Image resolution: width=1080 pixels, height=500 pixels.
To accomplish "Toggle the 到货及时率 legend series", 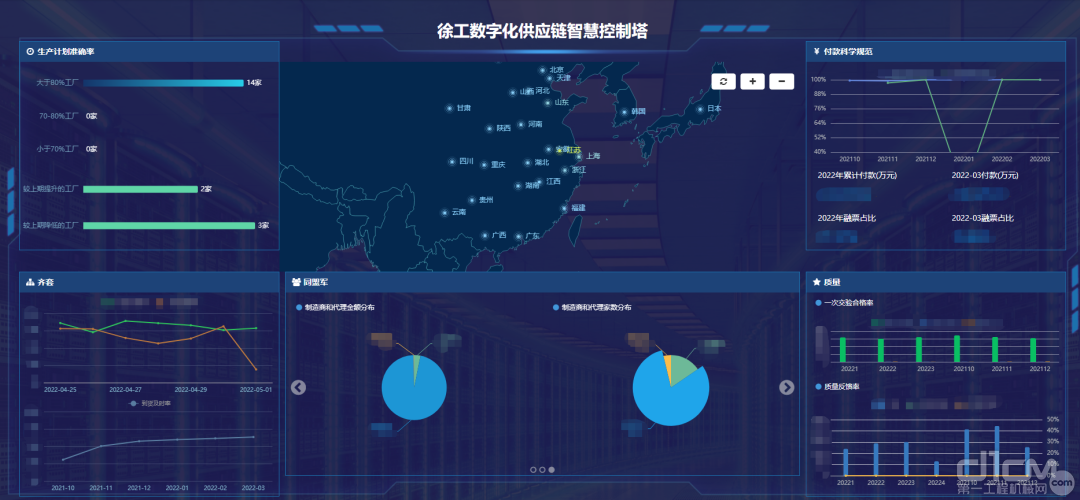I will (x=150, y=404).
